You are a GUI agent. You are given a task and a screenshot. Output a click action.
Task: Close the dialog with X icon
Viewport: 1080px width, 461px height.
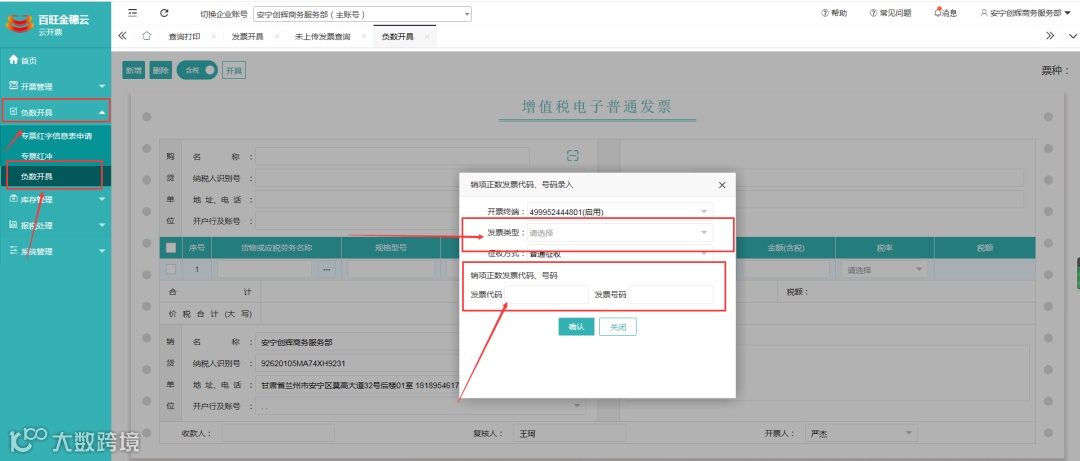(x=722, y=185)
